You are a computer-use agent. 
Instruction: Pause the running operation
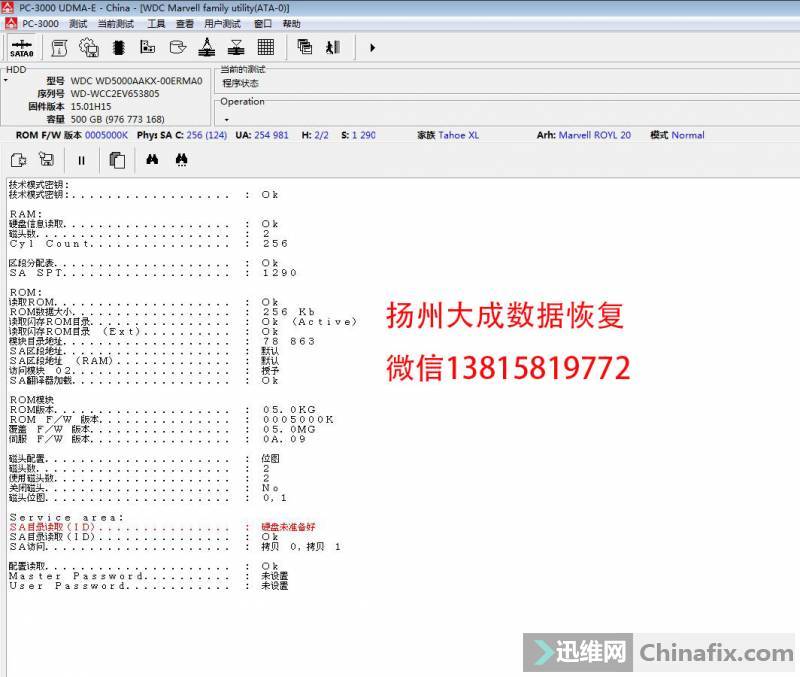[x=82, y=161]
